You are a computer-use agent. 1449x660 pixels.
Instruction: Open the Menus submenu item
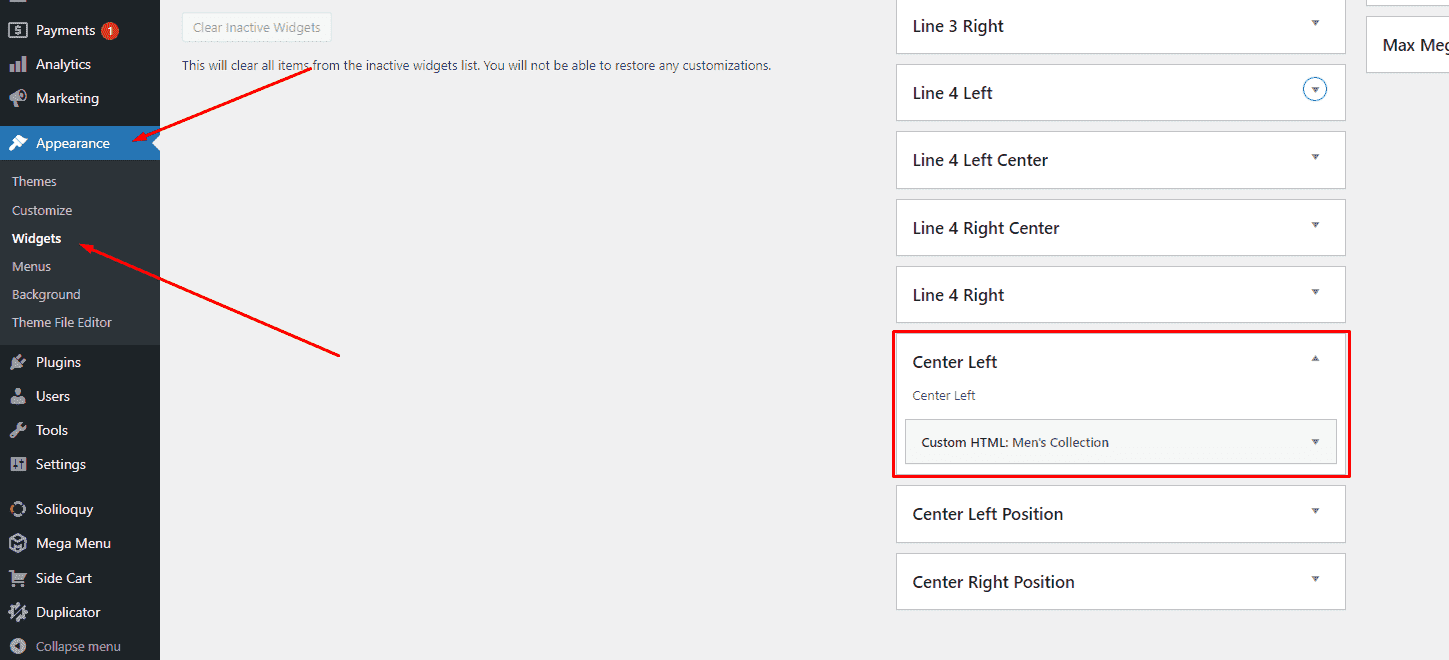(31, 266)
